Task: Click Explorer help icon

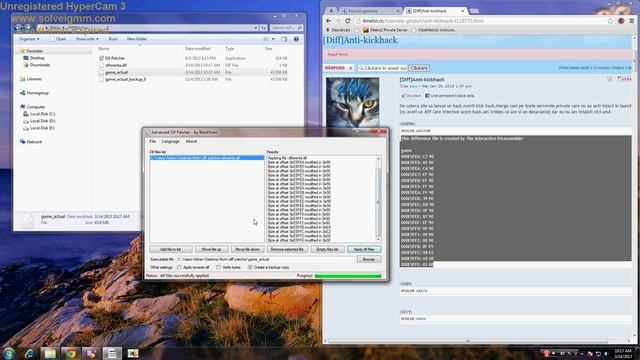Action: pos(296,39)
